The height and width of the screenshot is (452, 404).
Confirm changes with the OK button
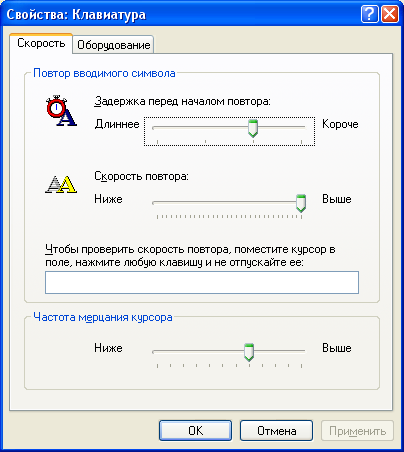click(195, 431)
